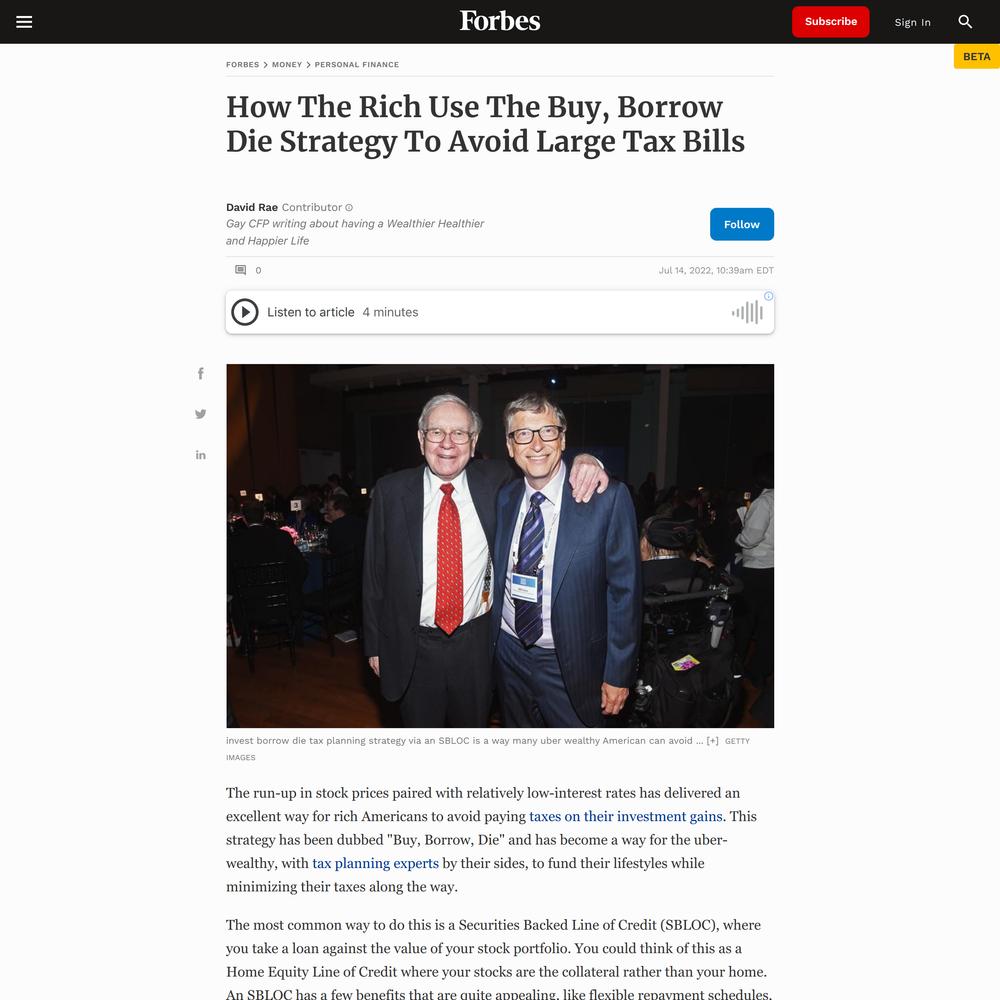Open the comments icon
1000x1000 pixels.
[x=240, y=270]
